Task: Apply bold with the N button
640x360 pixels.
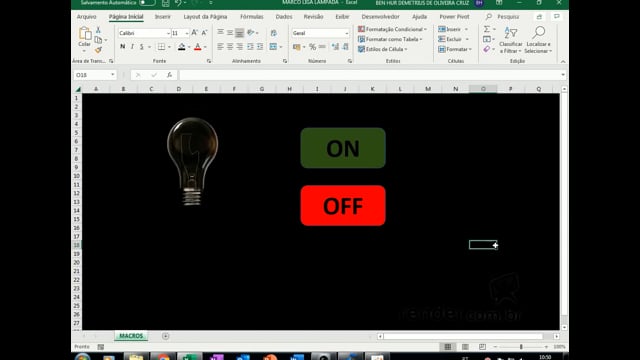Action: point(122,47)
